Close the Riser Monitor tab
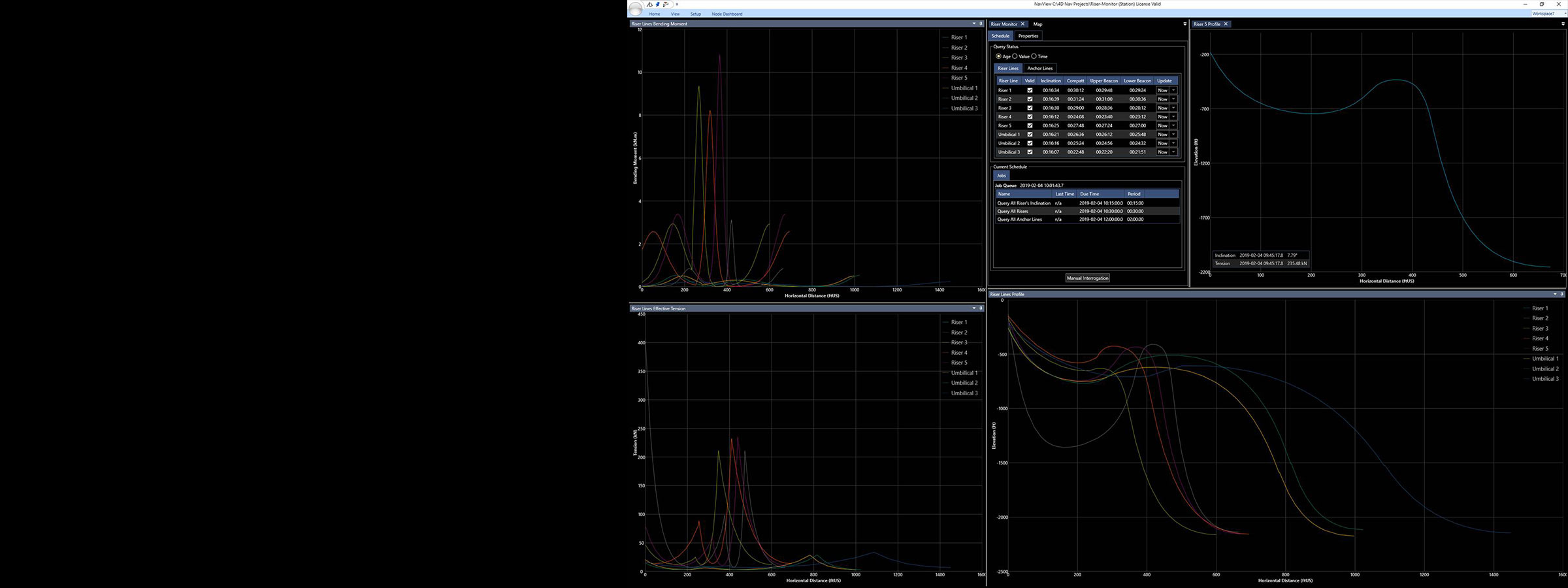 (x=1022, y=24)
